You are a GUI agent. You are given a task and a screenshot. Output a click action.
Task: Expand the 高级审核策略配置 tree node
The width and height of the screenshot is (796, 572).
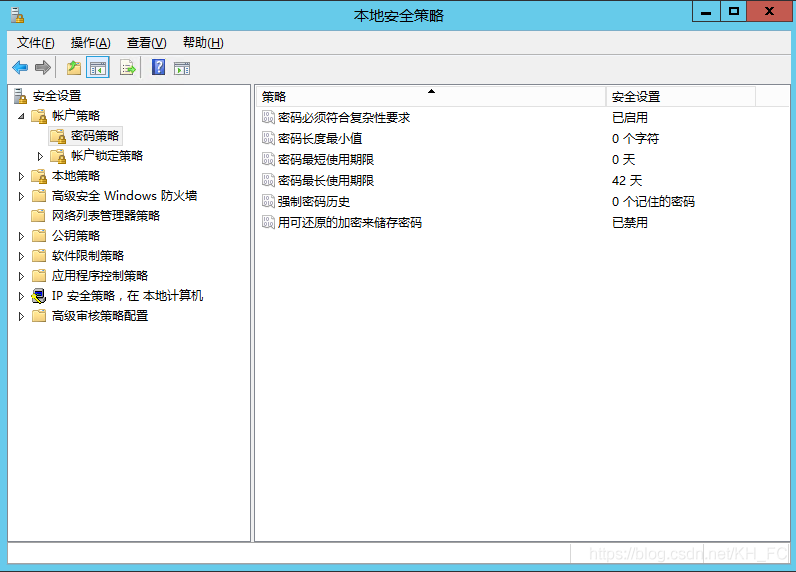[21, 316]
